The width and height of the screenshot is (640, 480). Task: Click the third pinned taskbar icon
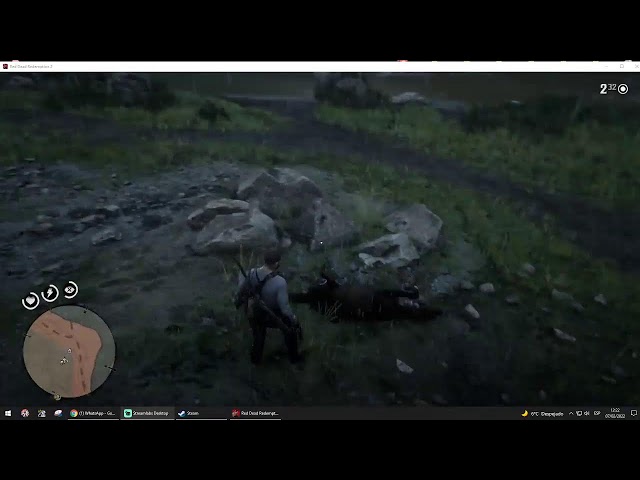click(42, 413)
